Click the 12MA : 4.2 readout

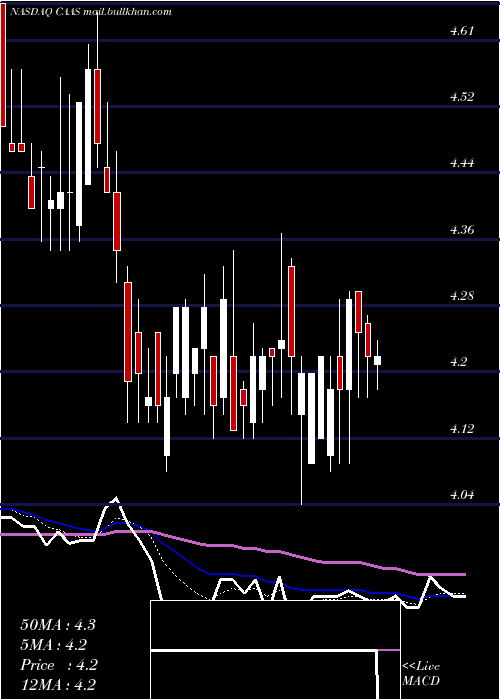[58, 685]
